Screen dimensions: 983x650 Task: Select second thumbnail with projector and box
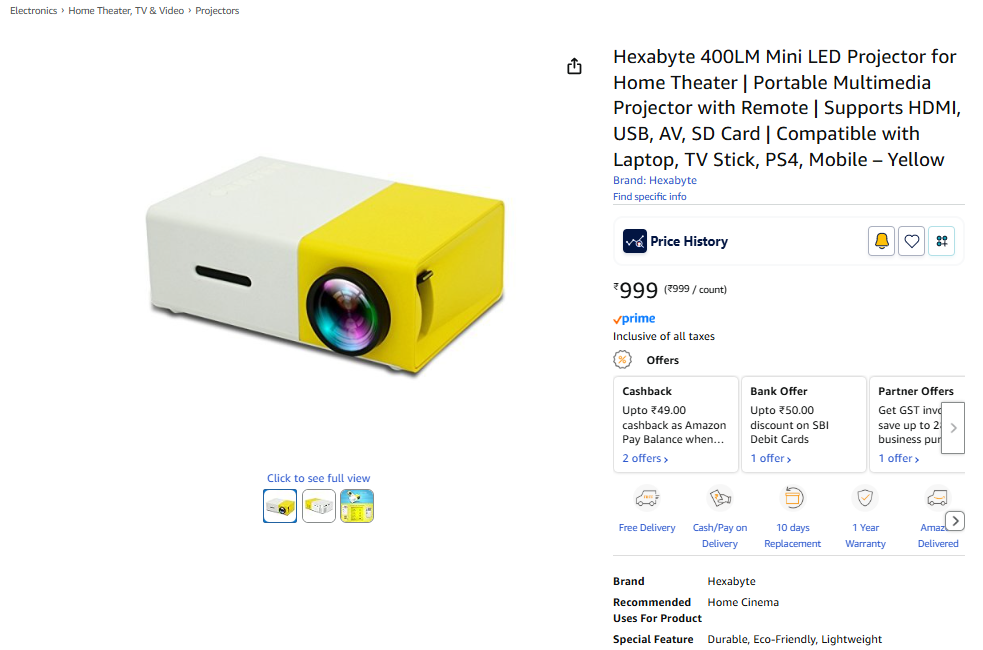pos(318,506)
